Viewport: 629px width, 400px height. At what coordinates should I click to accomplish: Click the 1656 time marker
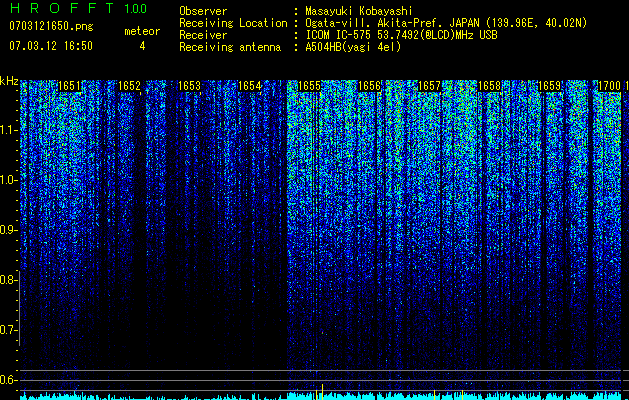(x=369, y=86)
